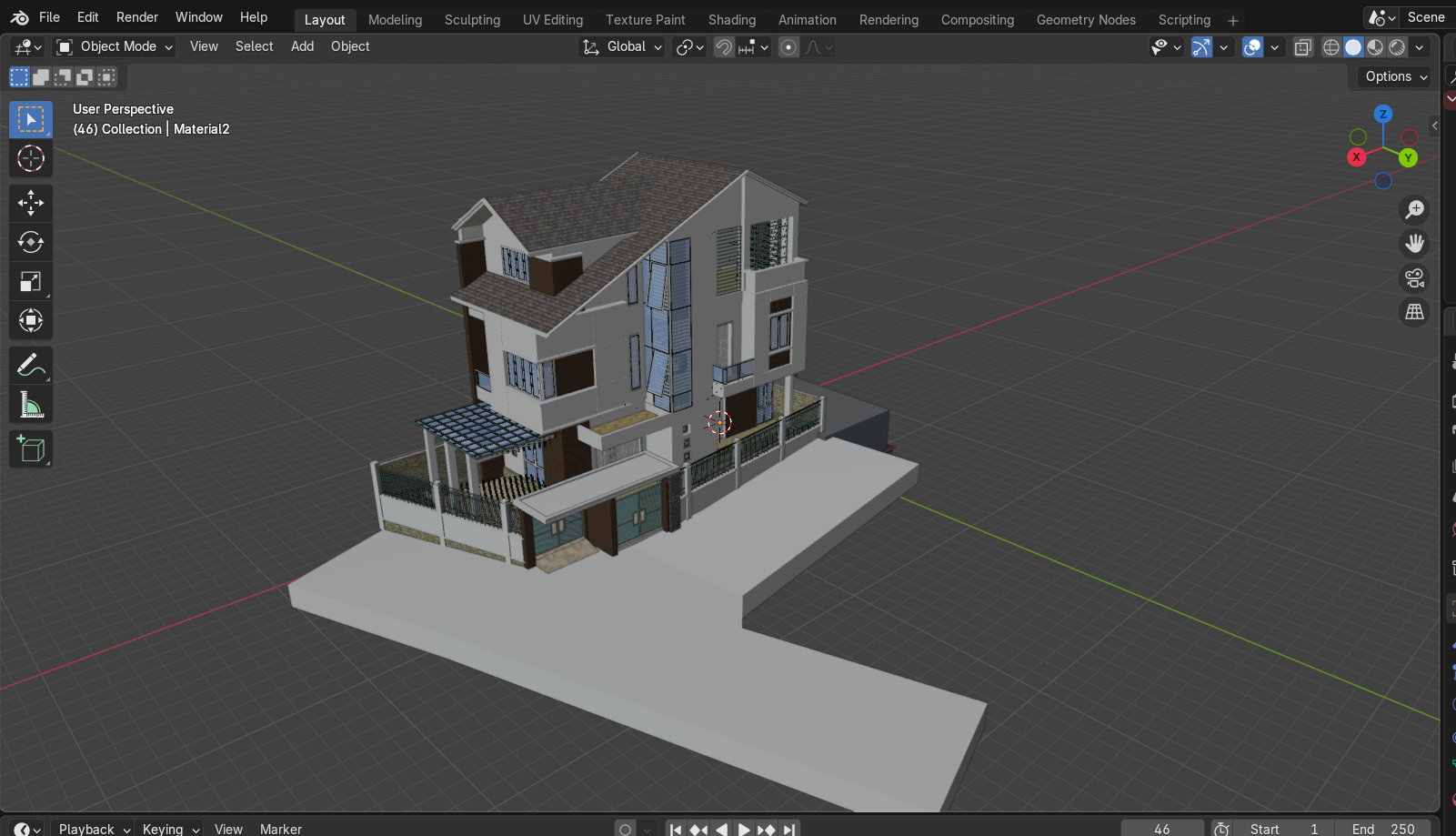
Task: Toggle show overlays button
Action: [1252, 47]
